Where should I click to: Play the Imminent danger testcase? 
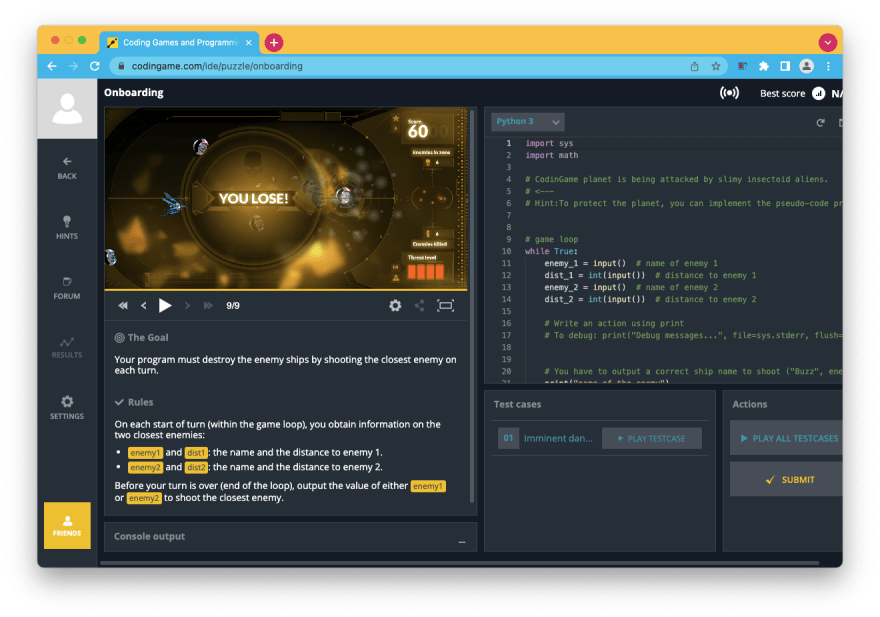[652, 438]
